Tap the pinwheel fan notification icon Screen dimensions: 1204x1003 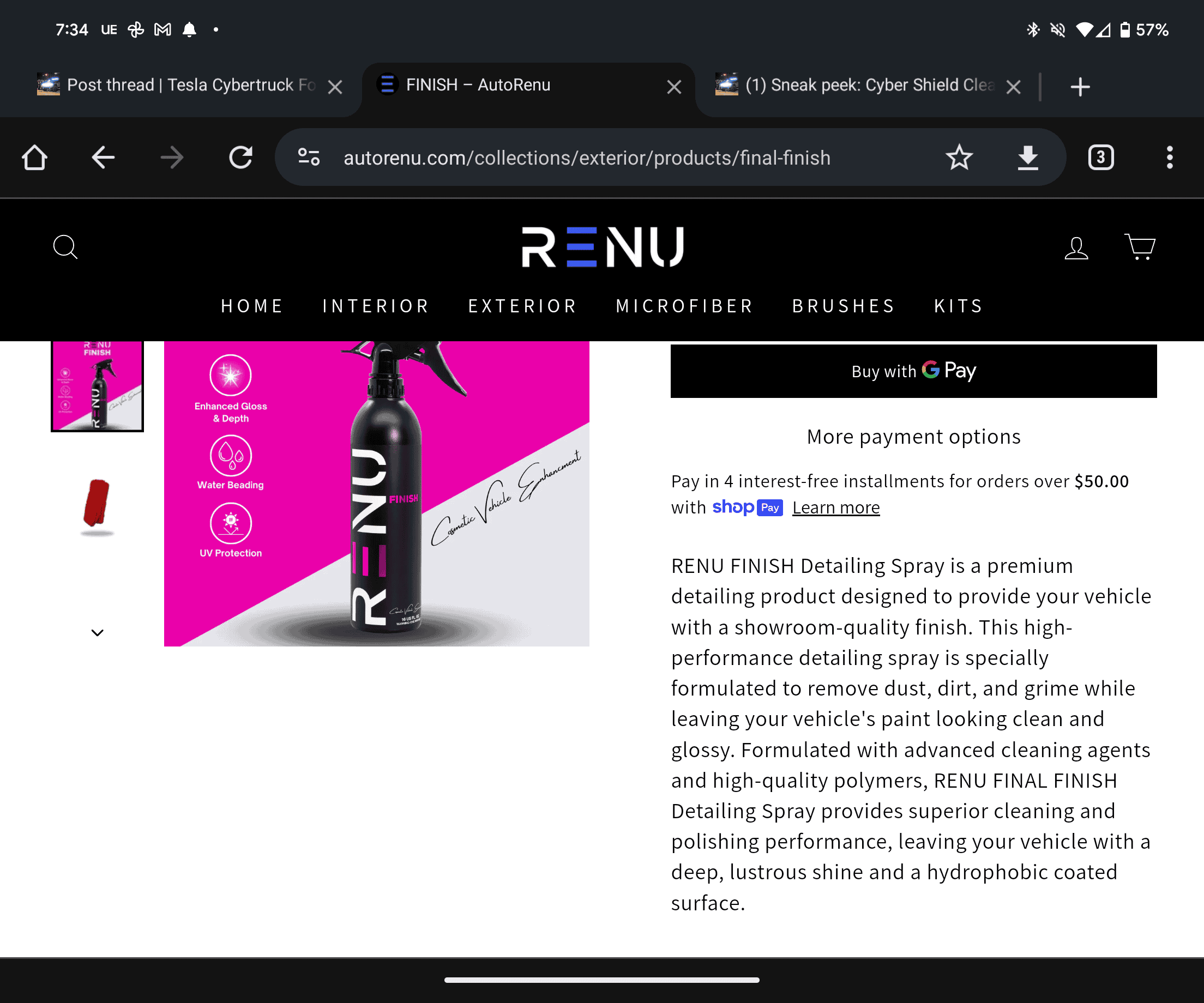pos(136,29)
